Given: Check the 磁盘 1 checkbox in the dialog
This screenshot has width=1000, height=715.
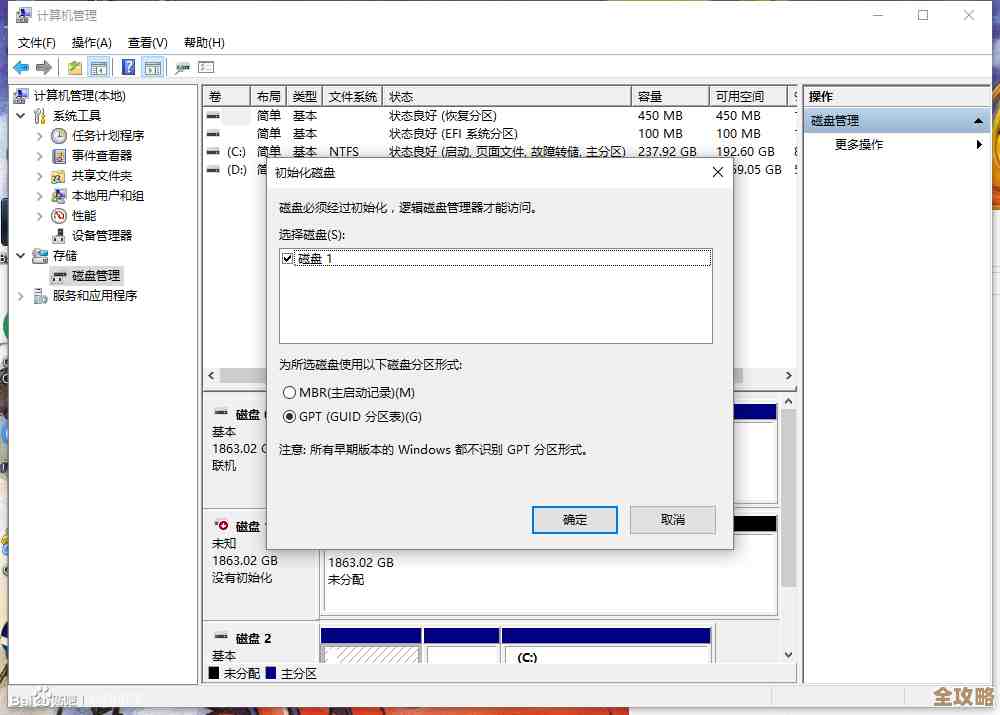Looking at the screenshot, I should click(x=289, y=258).
